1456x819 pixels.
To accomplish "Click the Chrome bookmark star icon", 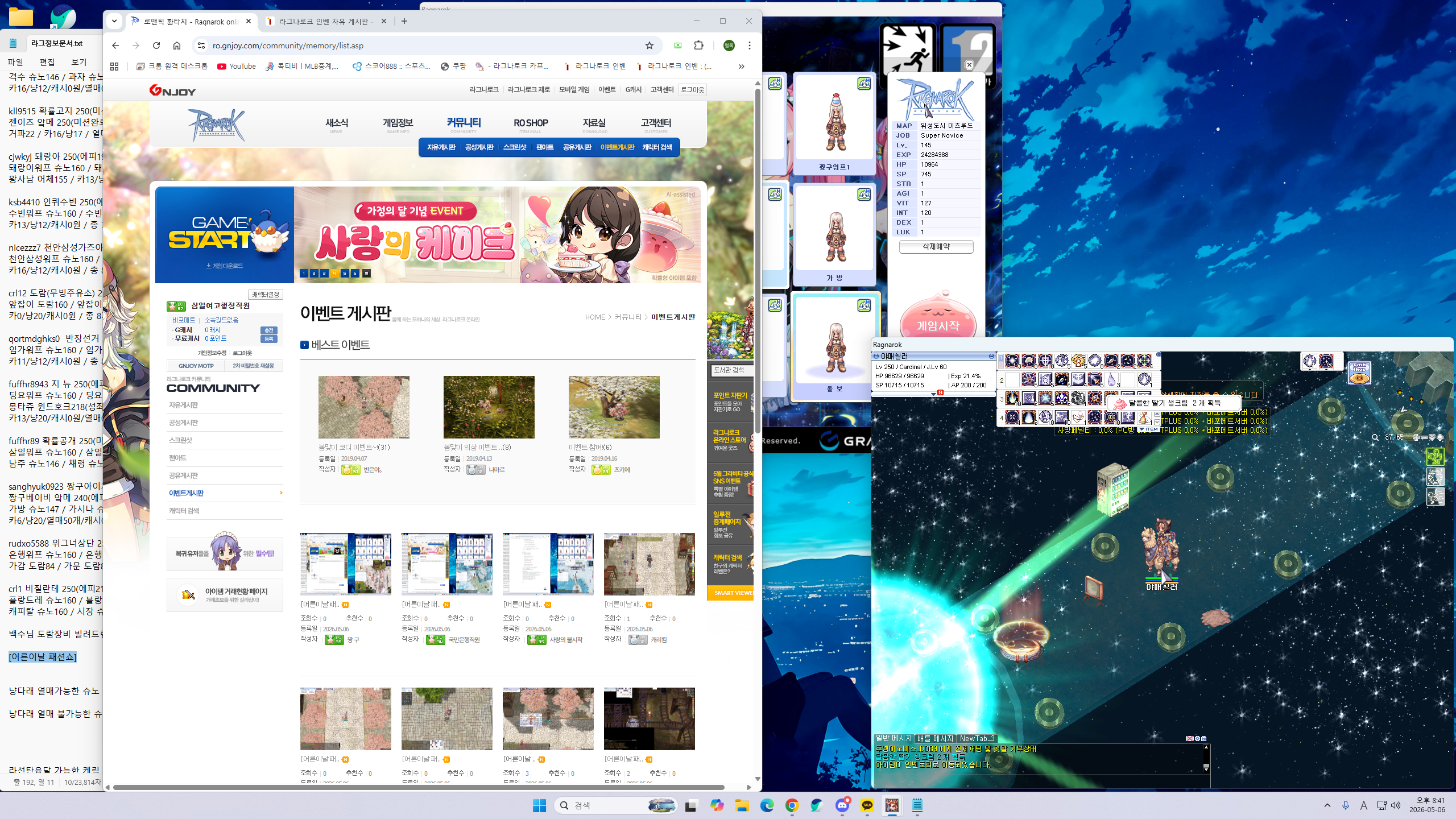I will 650,45.
